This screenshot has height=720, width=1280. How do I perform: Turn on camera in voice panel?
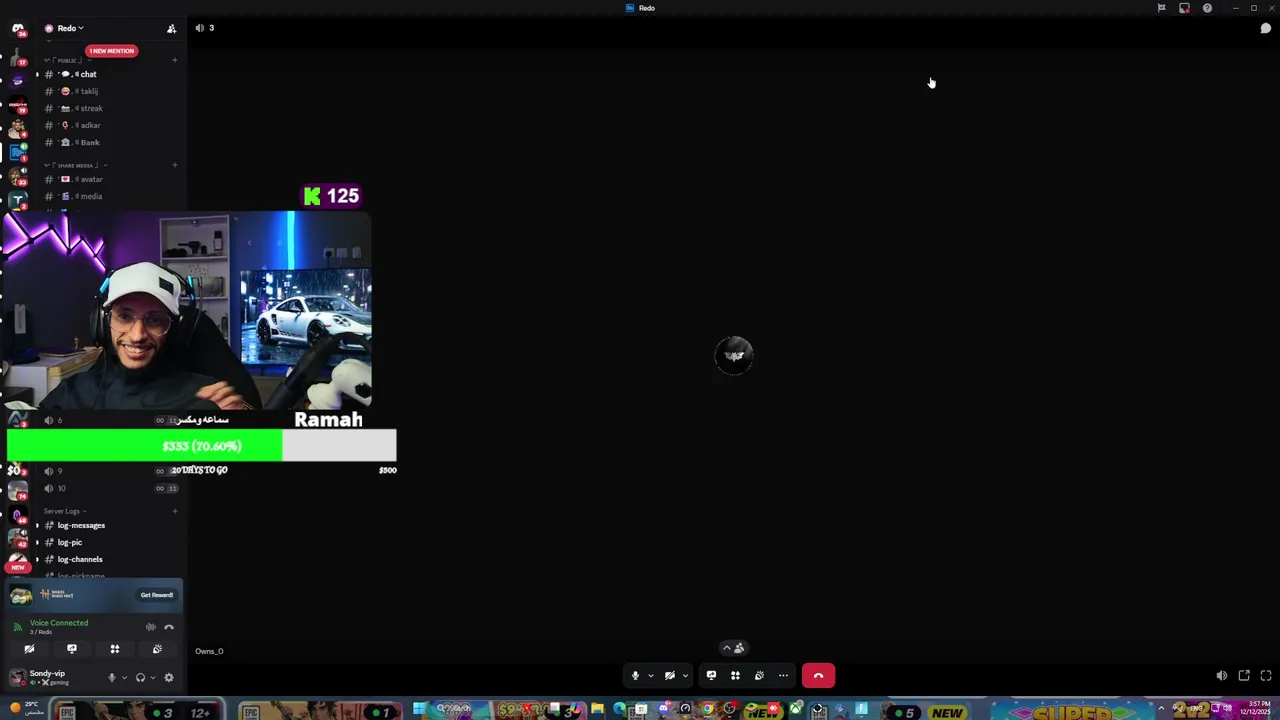pyautogui.click(x=29, y=649)
